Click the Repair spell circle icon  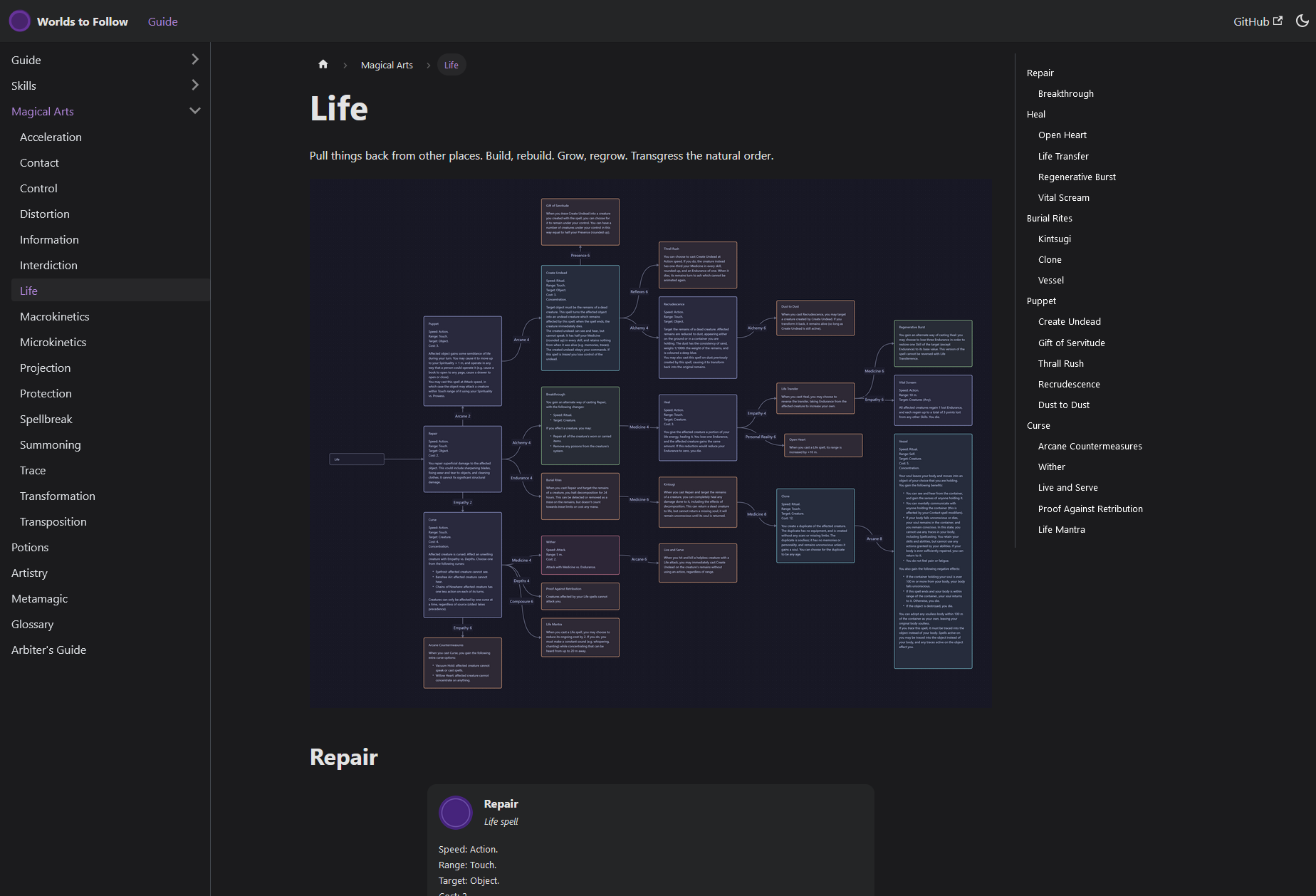point(455,812)
